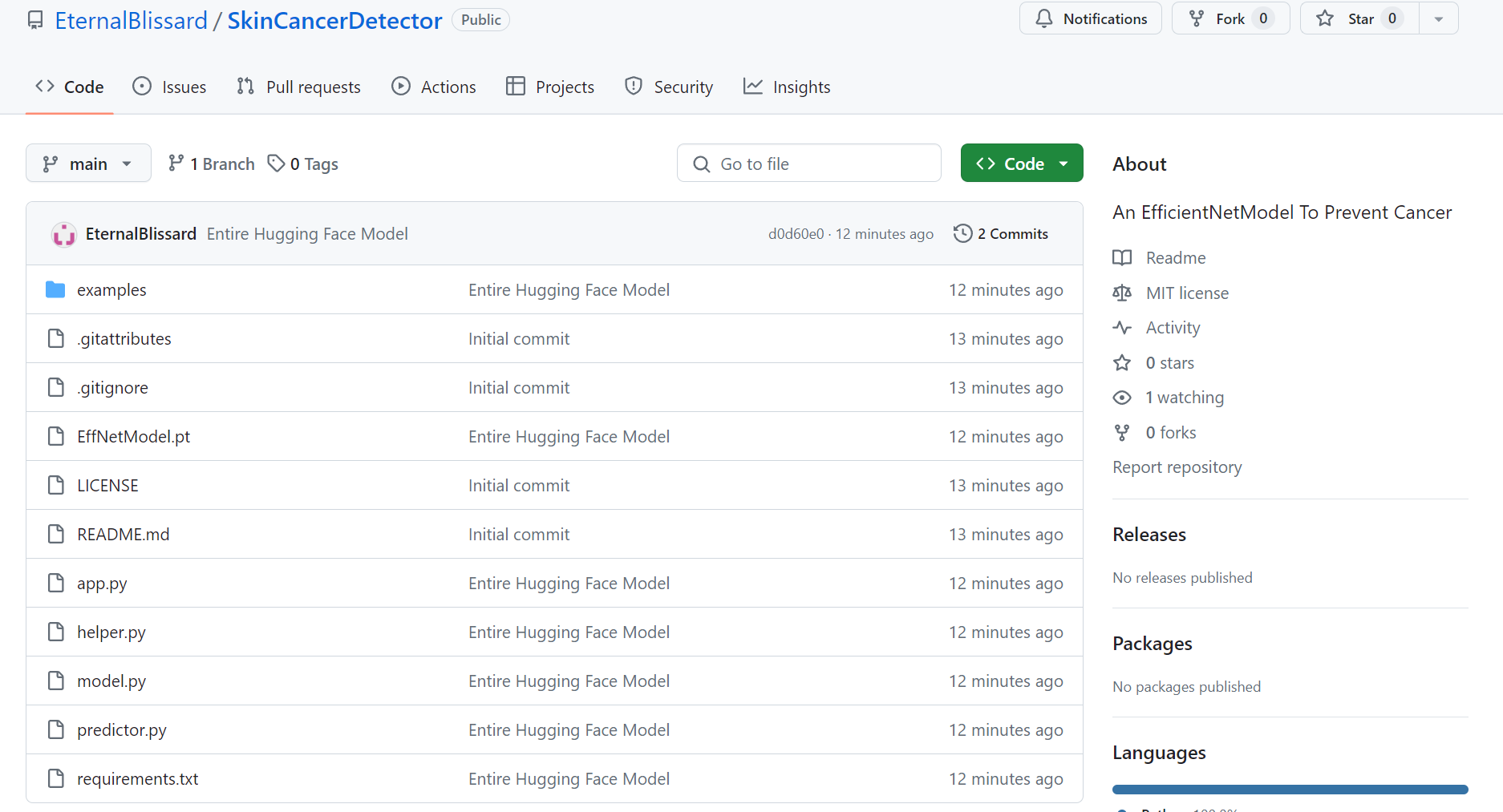Click the file icon for EffNetModel.pt
Screen dimensions: 1503x812
(x=55, y=436)
